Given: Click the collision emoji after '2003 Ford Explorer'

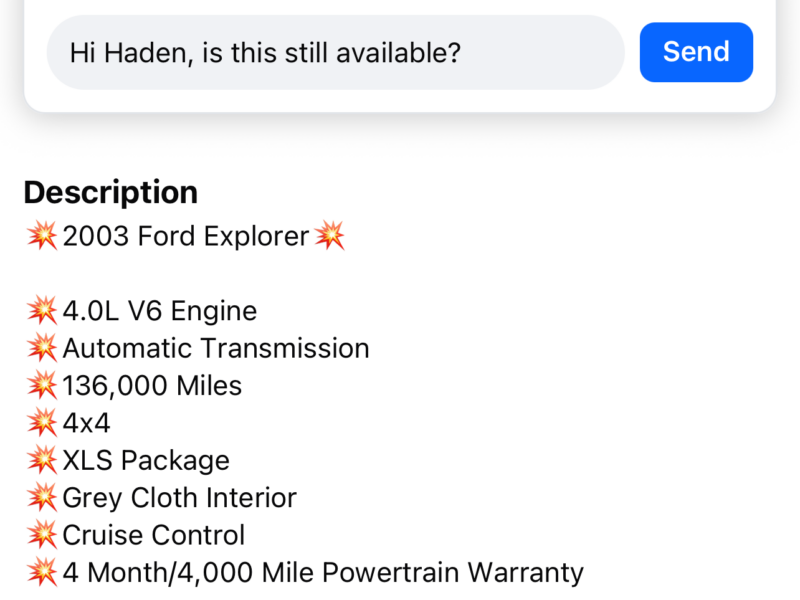Looking at the screenshot, I should tap(330, 237).
